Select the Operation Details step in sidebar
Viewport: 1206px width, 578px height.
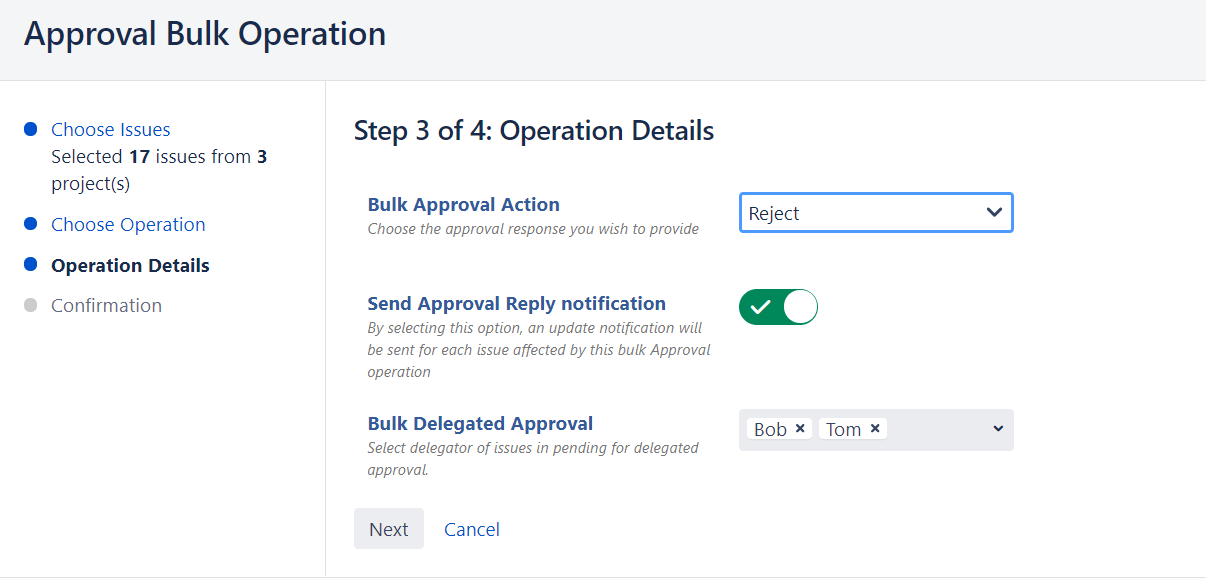[130, 265]
